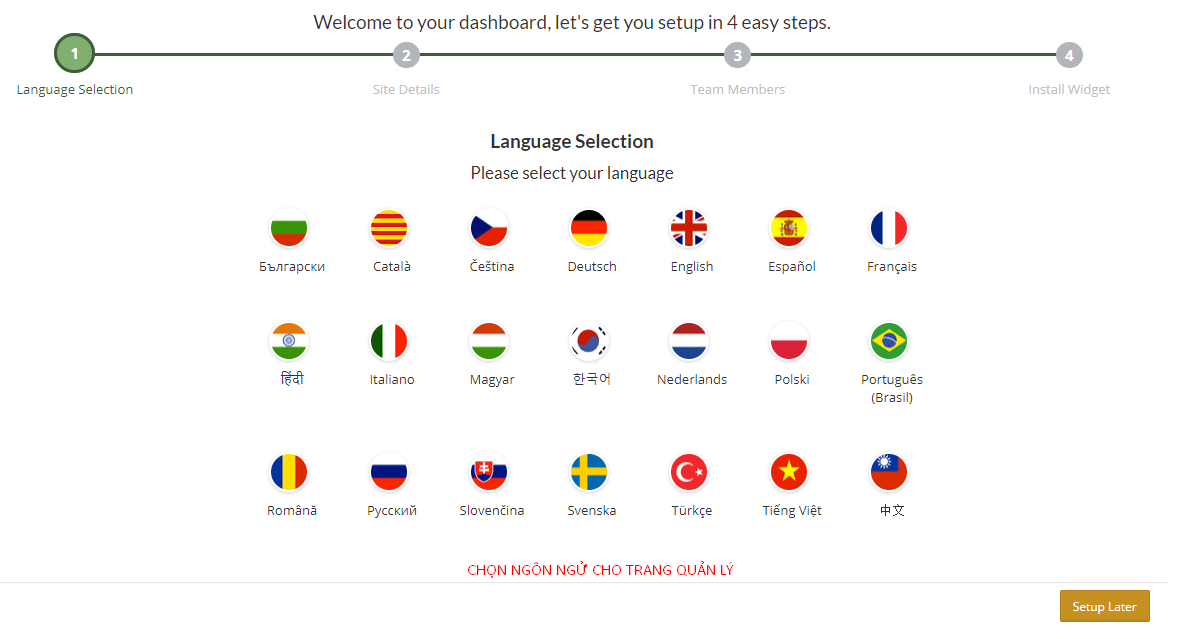The height and width of the screenshot is (639, 1187).
Task: Click the Français text label
Action: click(892, 267)
